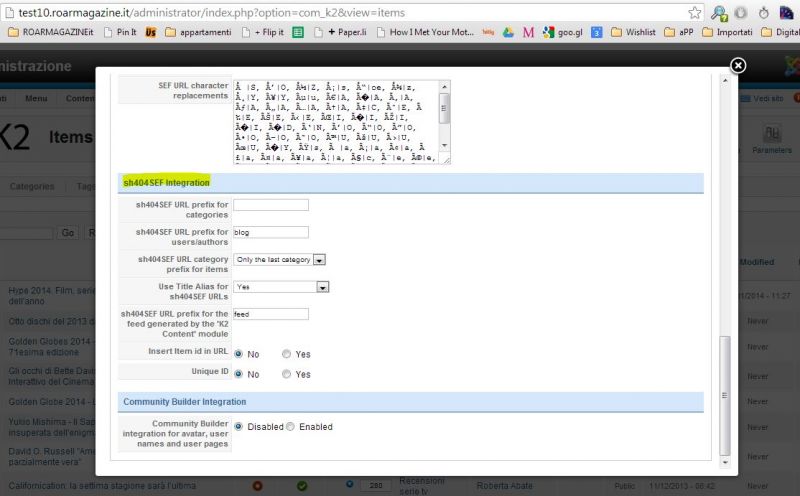The image size is (800, 496).
Task: Click red featured icon in last row
Action: pyautogui.click(x=257, y=486)
